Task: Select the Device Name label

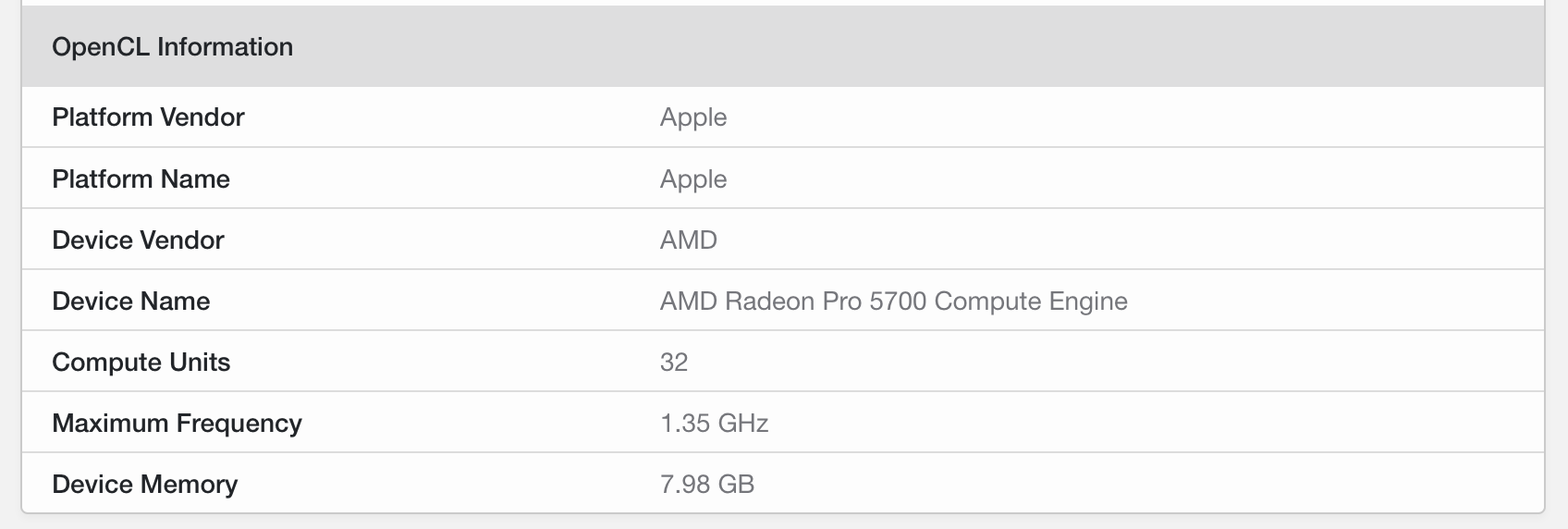Action: (x=131, y=301)
